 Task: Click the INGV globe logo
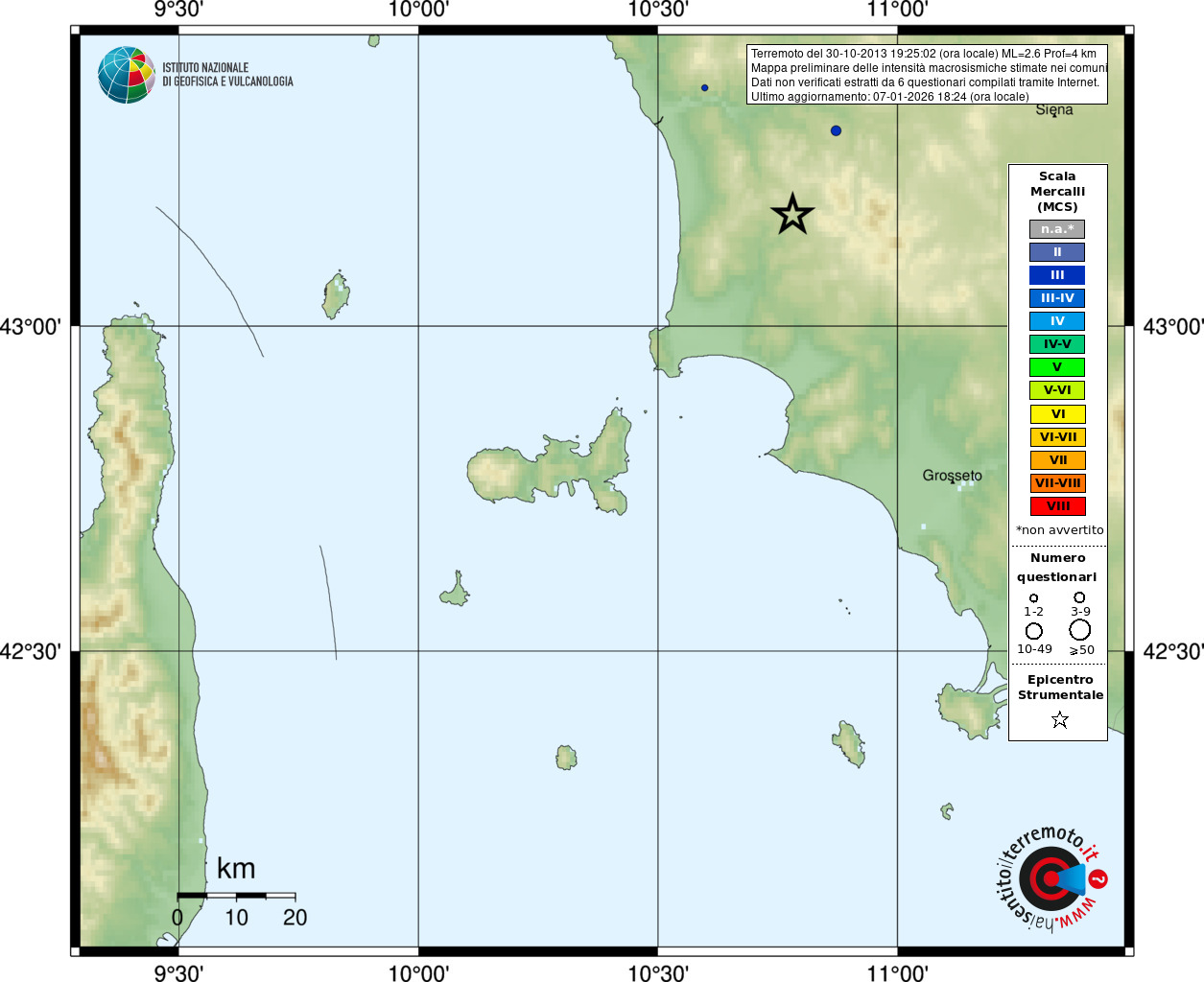127,75
